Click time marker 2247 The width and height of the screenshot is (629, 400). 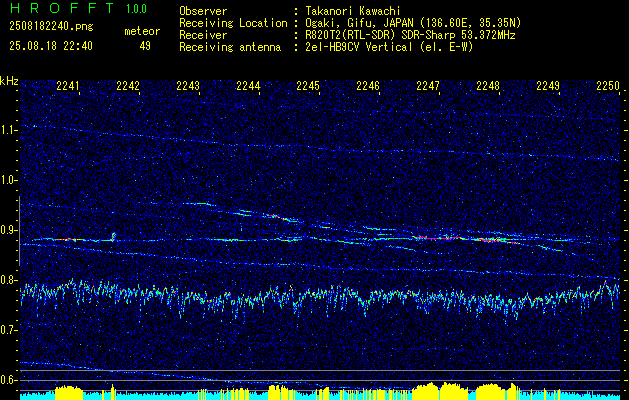428,86
